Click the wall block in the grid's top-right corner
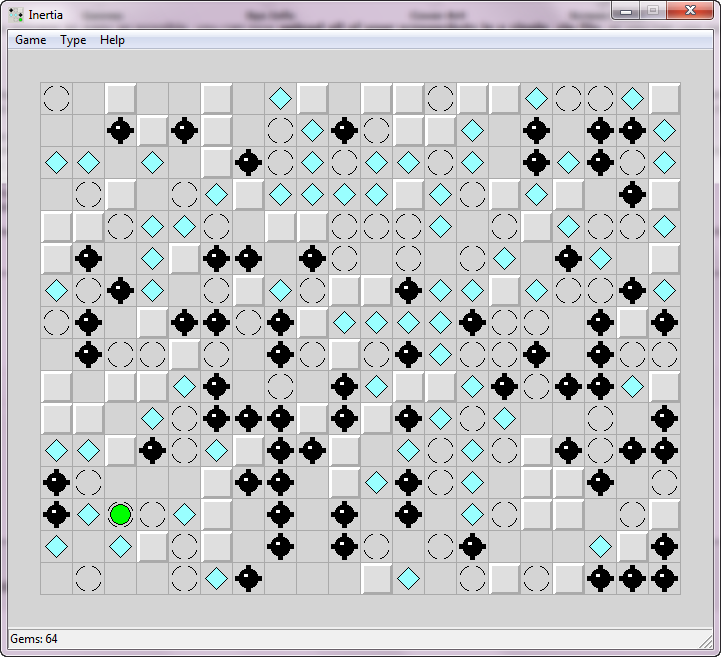721x657 pixels. click(665, 98)
